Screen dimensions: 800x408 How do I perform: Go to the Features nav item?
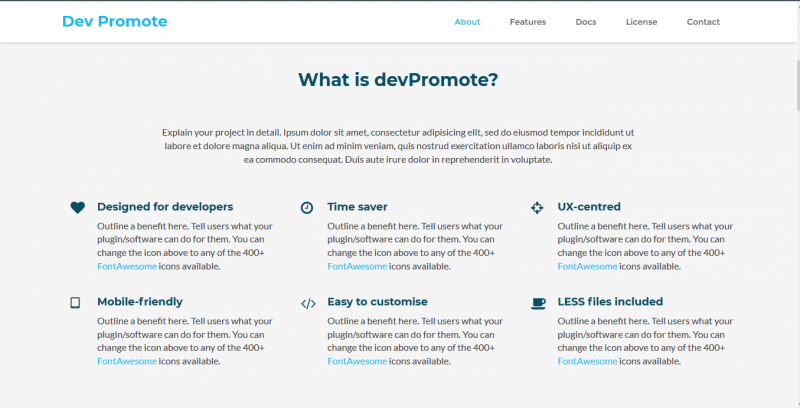point(528,22)
